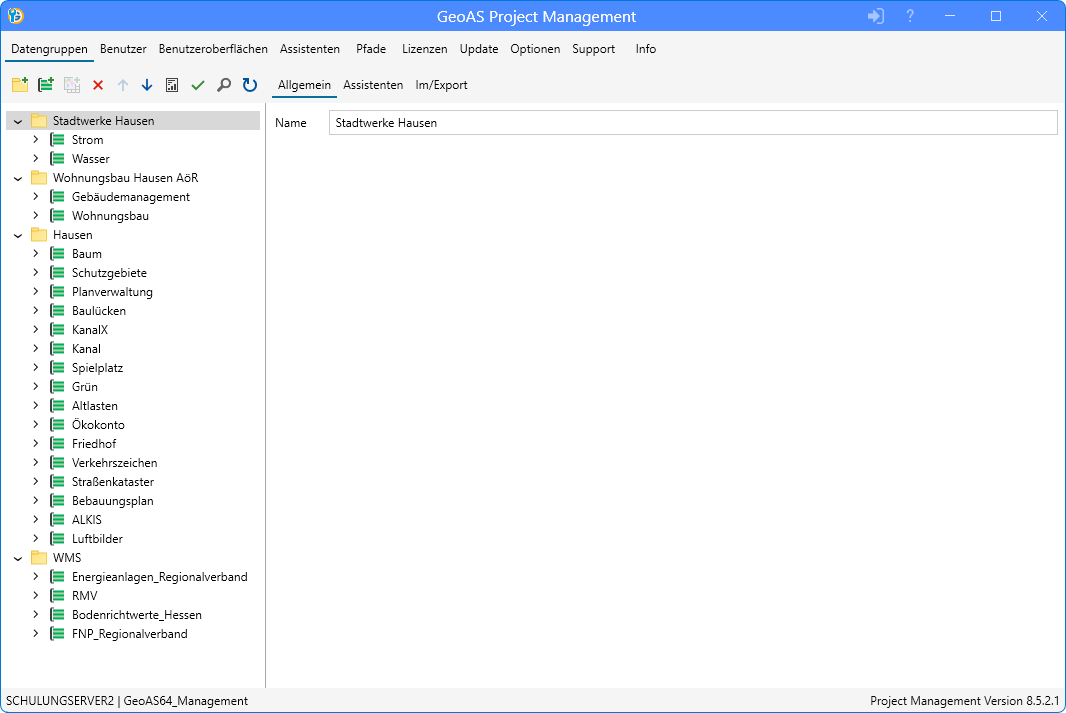Viewport: 1066px width, 713px height.
Task: Click into the Name text field
Action: 692,123
